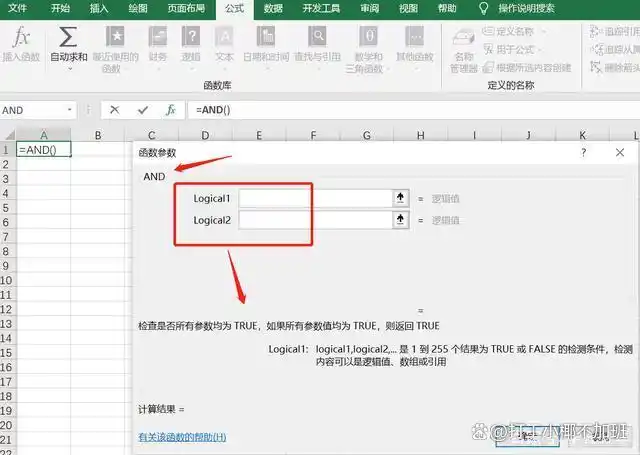Switch to the 绘图 ribbon tab
Screen dimensions: 640x455
pyautogui.click(x=138, y=8)
